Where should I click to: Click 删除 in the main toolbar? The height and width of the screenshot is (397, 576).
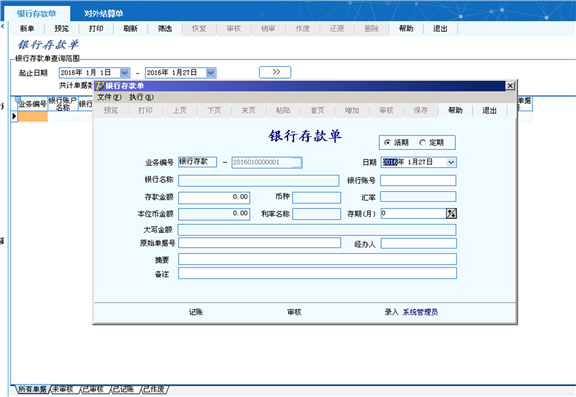[372, 29]
